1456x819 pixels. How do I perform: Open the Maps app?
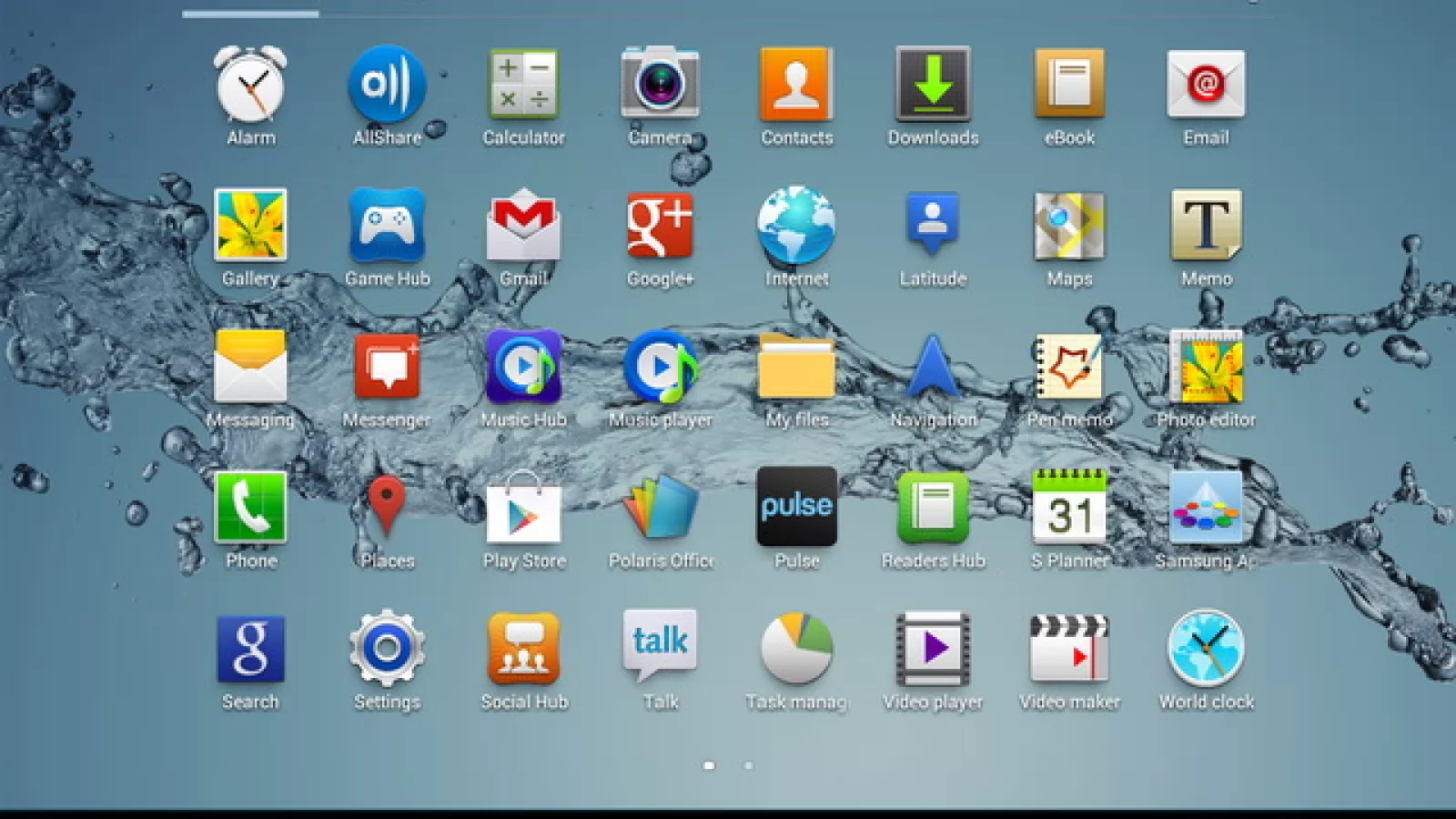pyautogui.click(x=1069, y=225)
